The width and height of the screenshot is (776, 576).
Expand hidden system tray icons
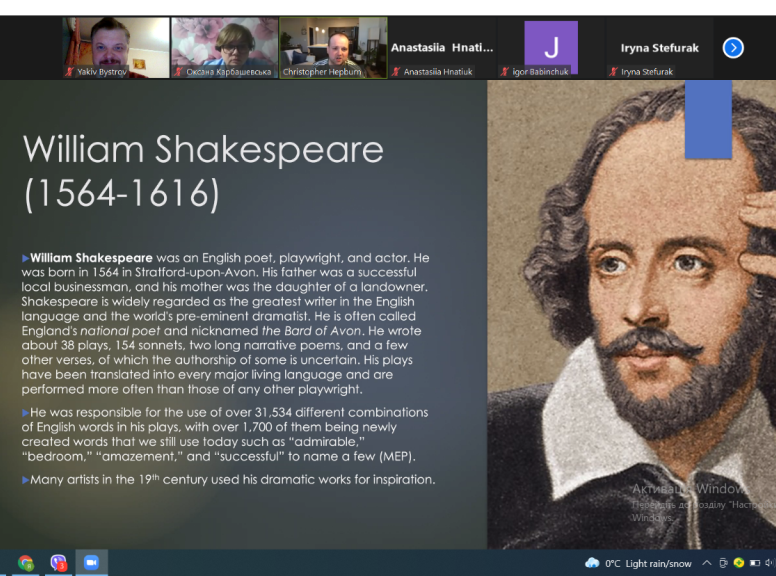[x=707, y=563]
